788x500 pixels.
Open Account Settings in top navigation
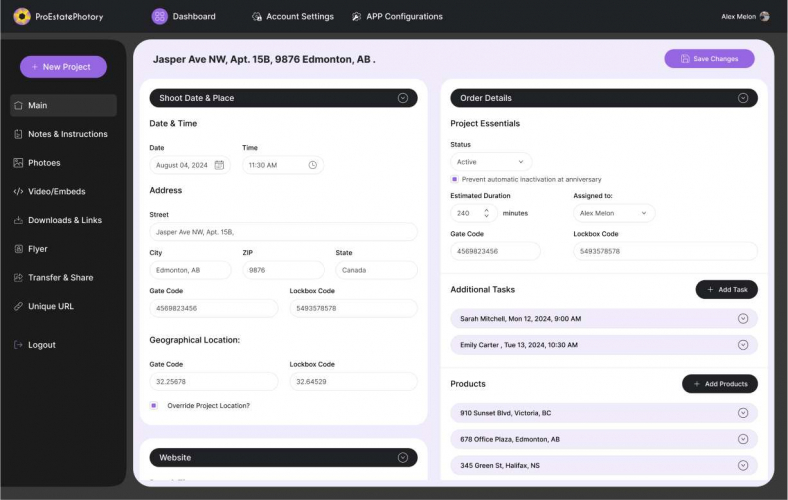[x=292, y=17]
